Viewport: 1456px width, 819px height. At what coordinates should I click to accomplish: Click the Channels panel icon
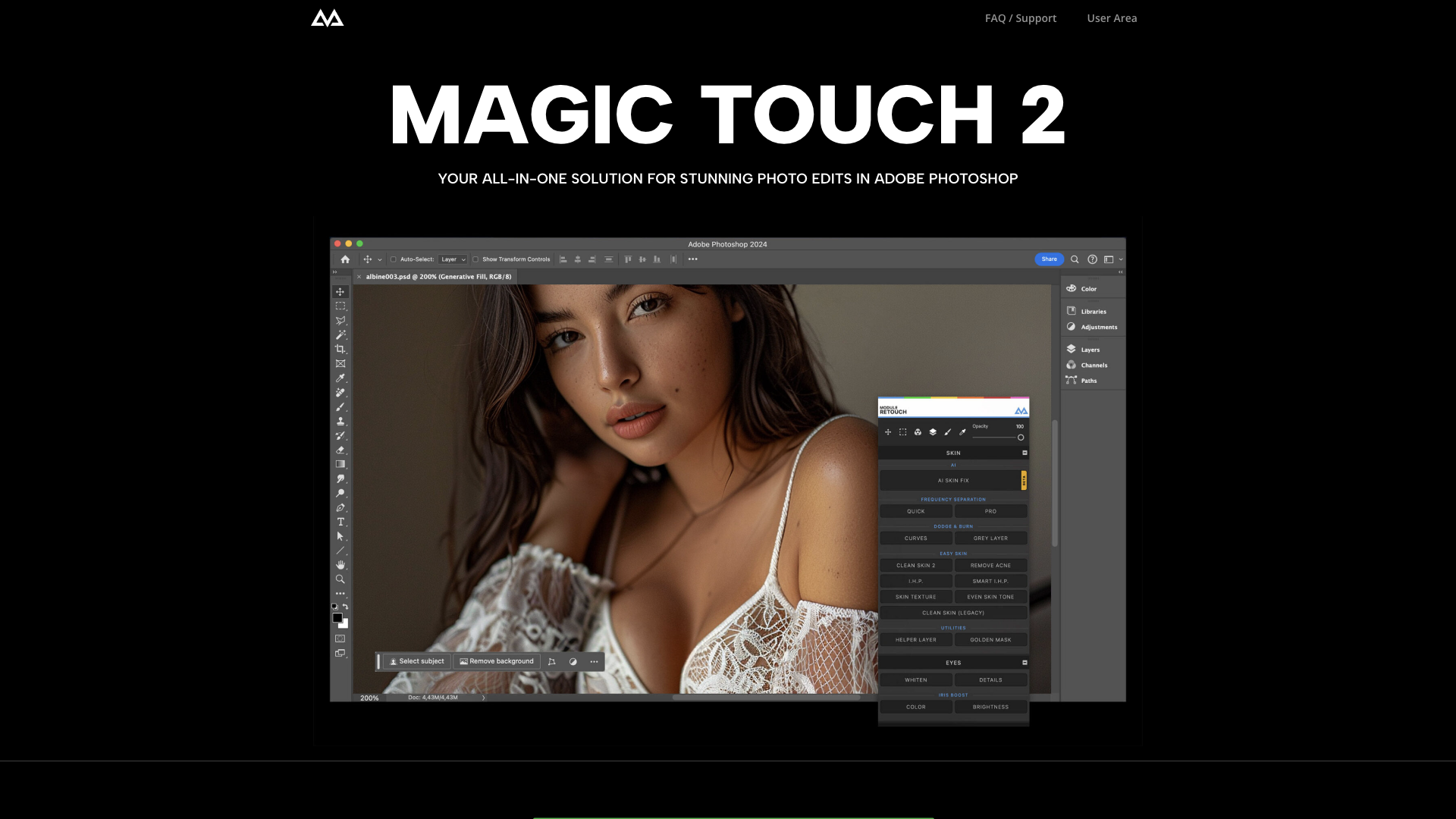point(1071,365)
